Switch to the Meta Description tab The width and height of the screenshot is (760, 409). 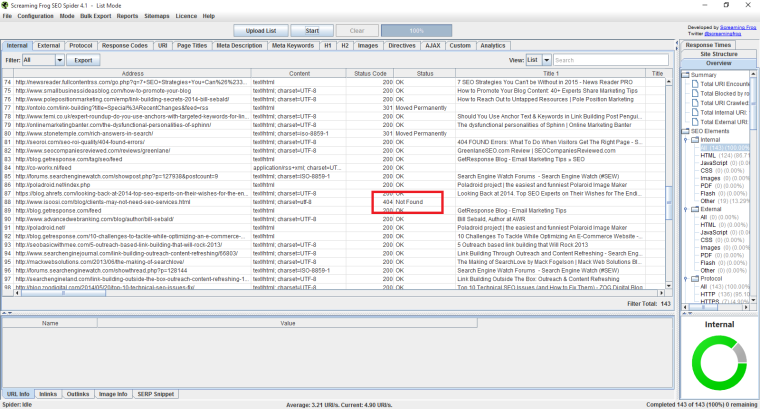pyautogui.click(x=239, y=46)
